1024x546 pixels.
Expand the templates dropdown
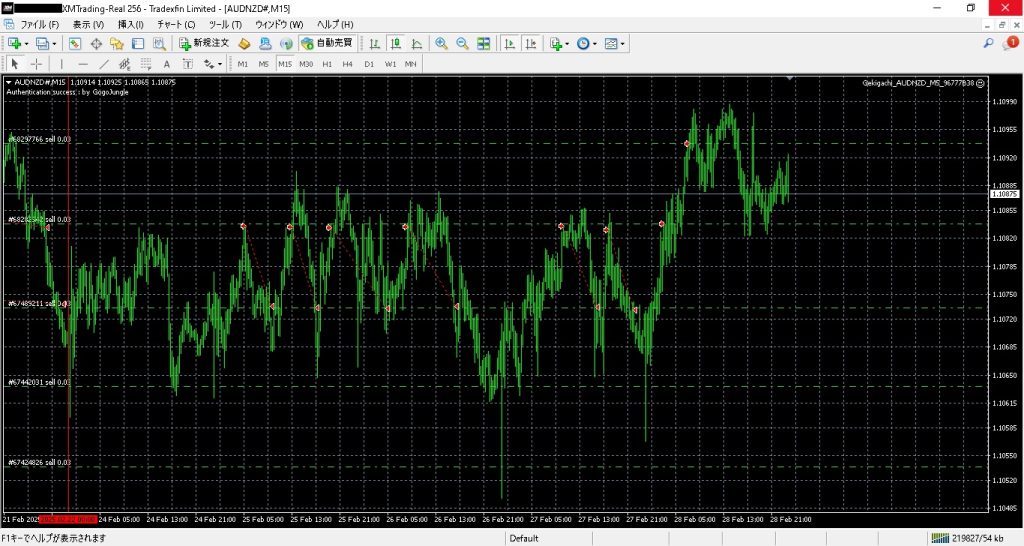tap(615, 43)
